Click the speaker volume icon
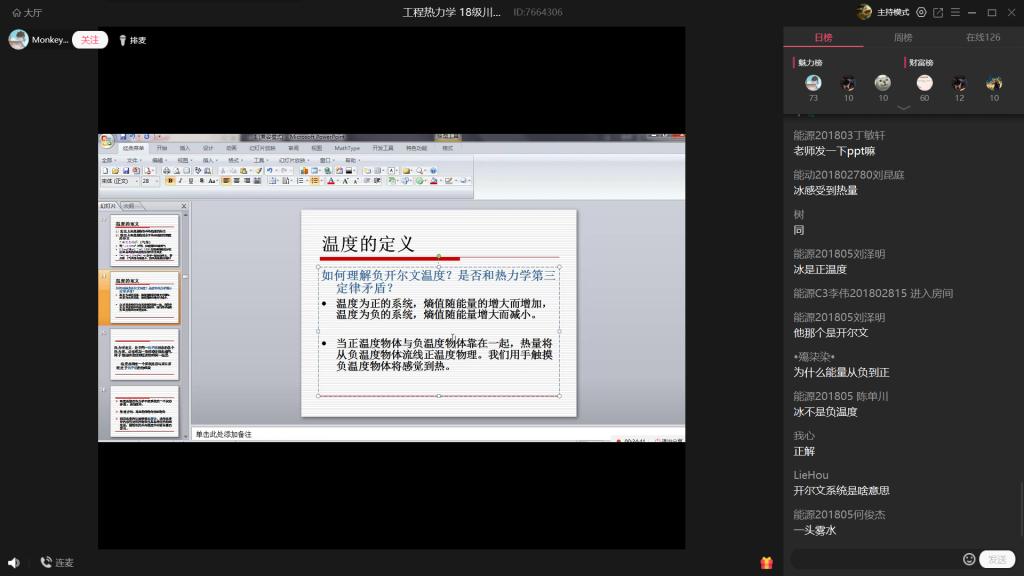Image resolution: width=1024 pixels, height=576 pixels. pyautogui.click(x=14, y=563)
